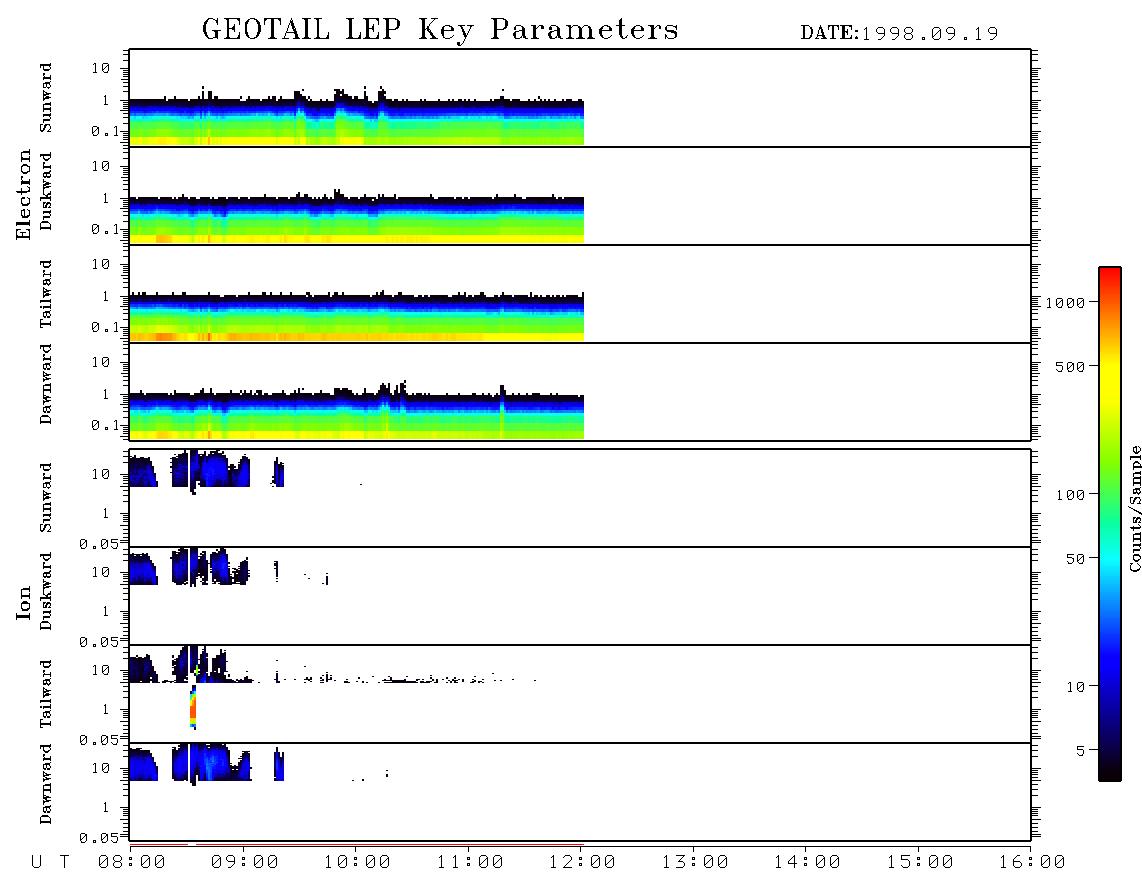The height and width of the screenshot is (880, 1142).
Task: Select the Electron Duskward panel label
Action: point(46,191)
